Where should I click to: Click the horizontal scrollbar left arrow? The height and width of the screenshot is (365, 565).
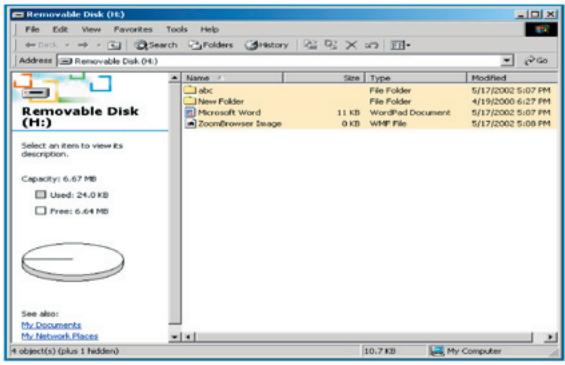(189, 337)
